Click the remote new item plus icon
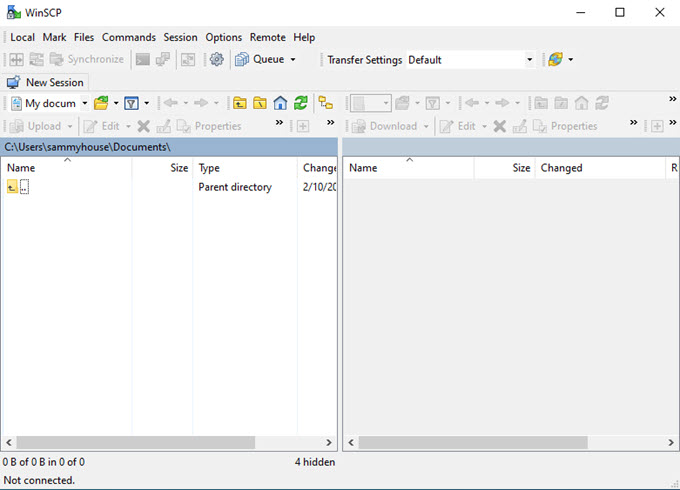 point(657,126)
